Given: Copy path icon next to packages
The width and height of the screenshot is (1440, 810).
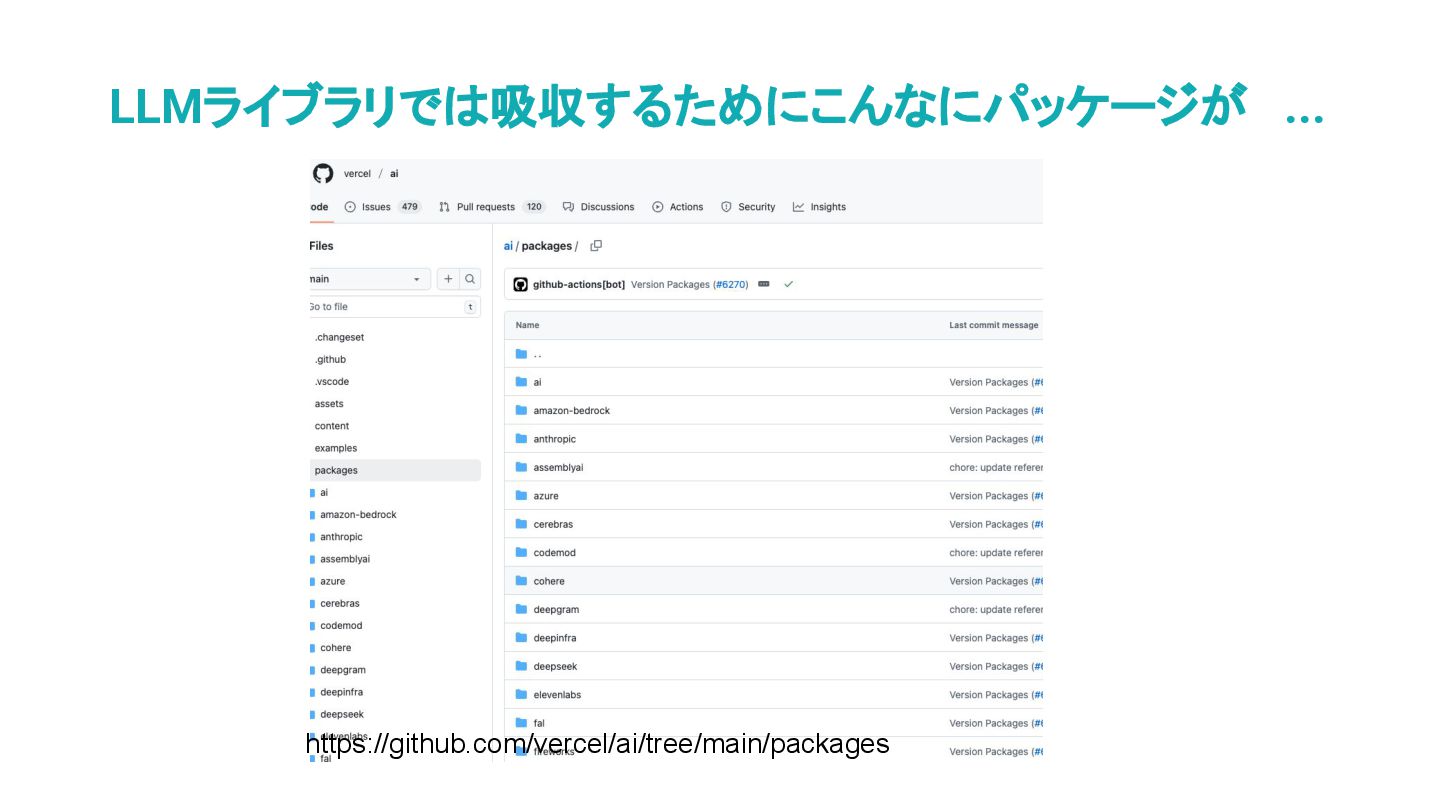Looking at the screenshot, I should click(x=596, y=246).
